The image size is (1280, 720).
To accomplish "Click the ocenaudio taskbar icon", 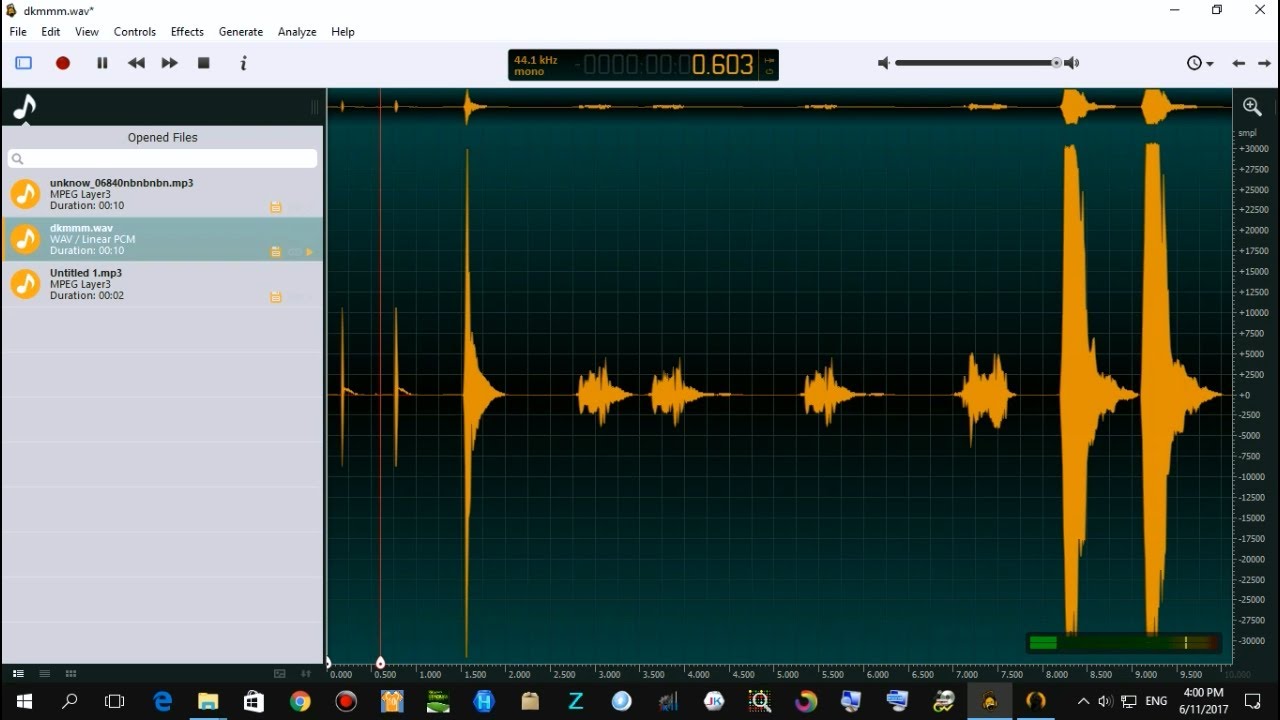I will pyautogui.click(x=989, y=702).
